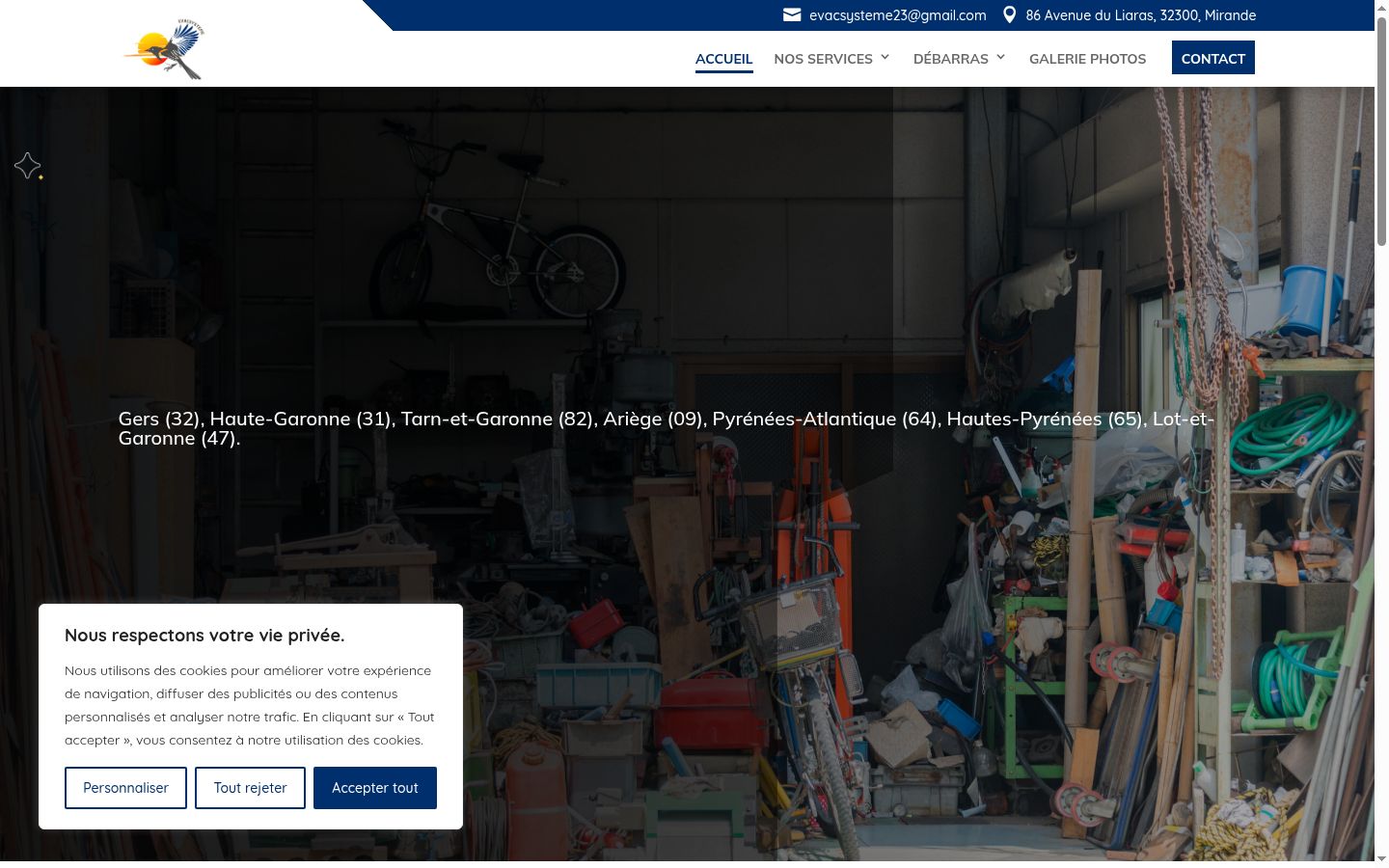Open the 86 Avenue du Liaras address
This screenshot has height=868, width=1389.
(x=1140, y=15)
